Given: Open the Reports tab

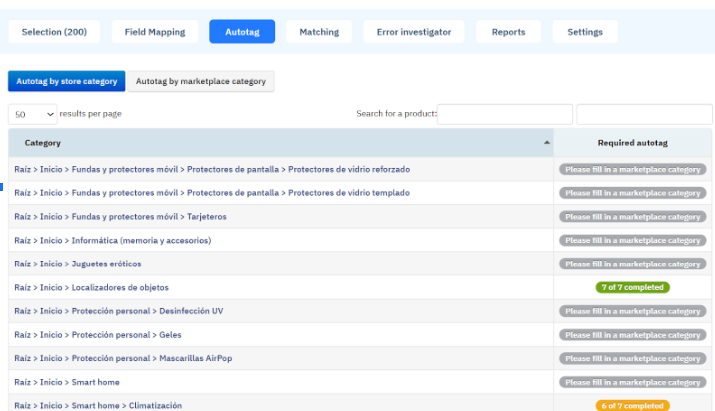Looking at the screenshot, I should pyautogui.click(x=508, y=32).
